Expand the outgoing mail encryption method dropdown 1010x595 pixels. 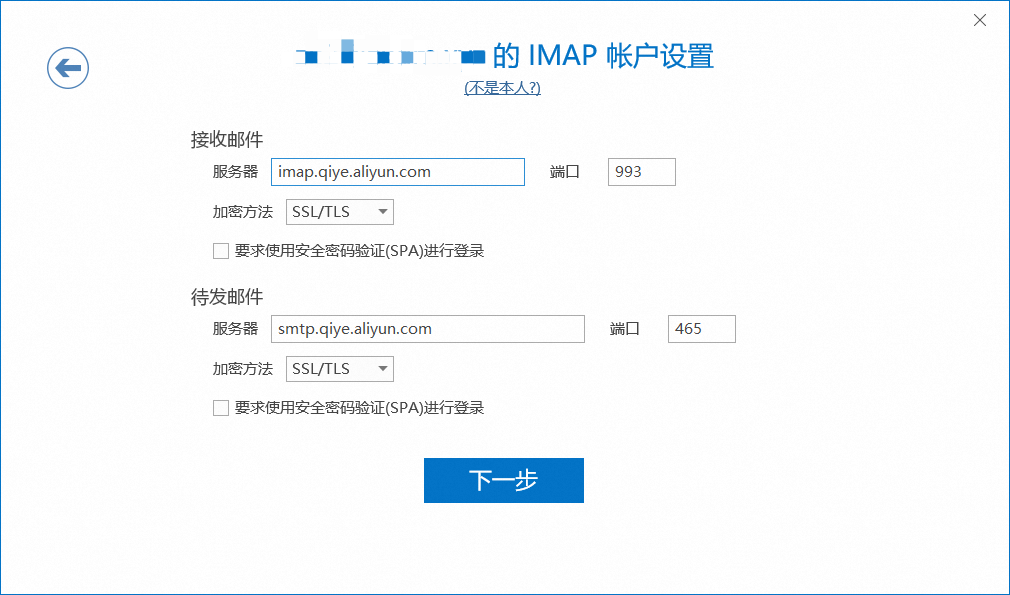coord(340,369)
